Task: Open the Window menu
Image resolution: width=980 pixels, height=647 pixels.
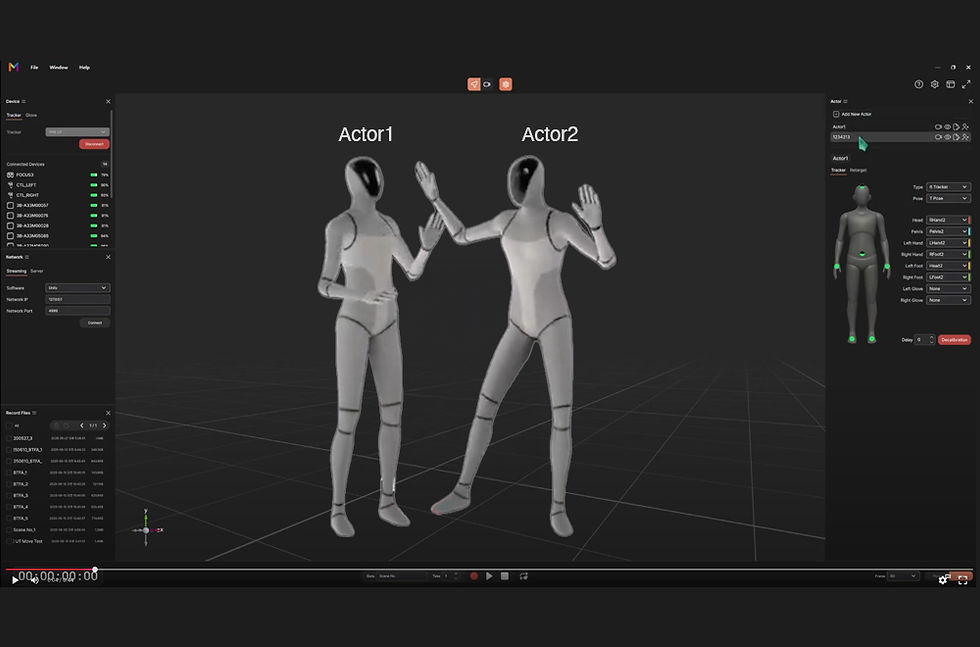Action: pyautogui.click(x=59, y=68)
